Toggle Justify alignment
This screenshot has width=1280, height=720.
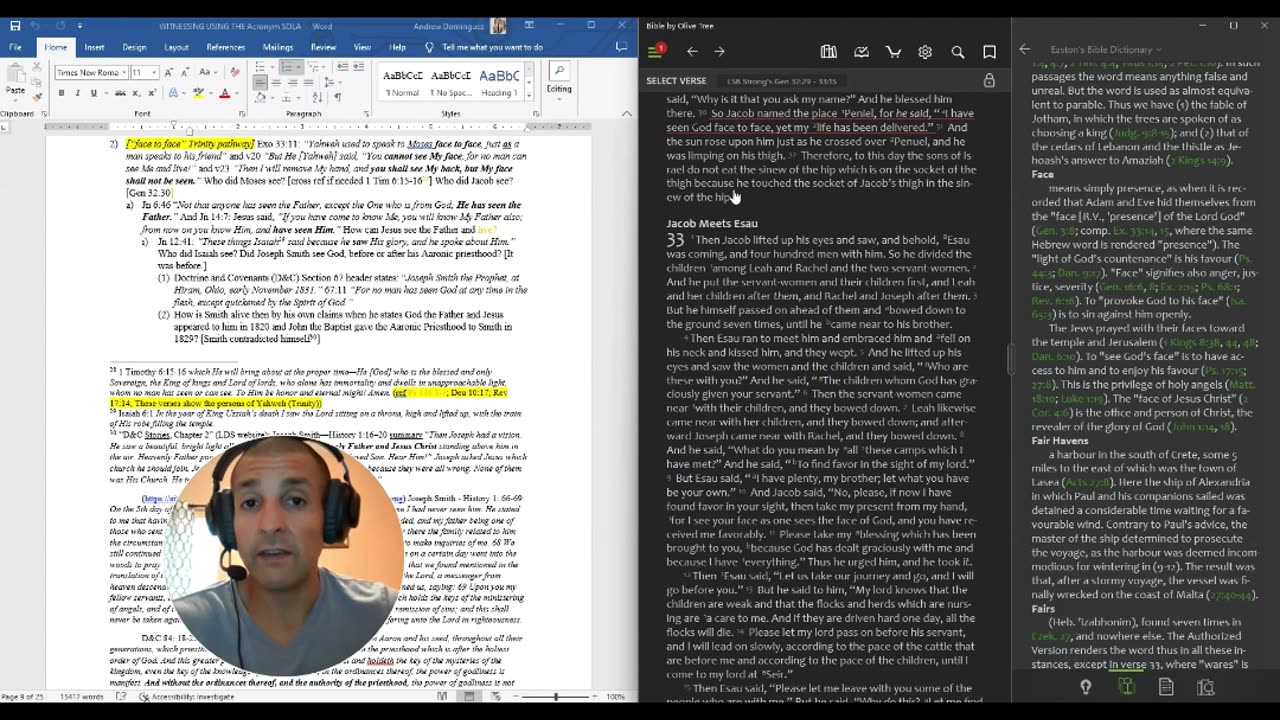310,81
